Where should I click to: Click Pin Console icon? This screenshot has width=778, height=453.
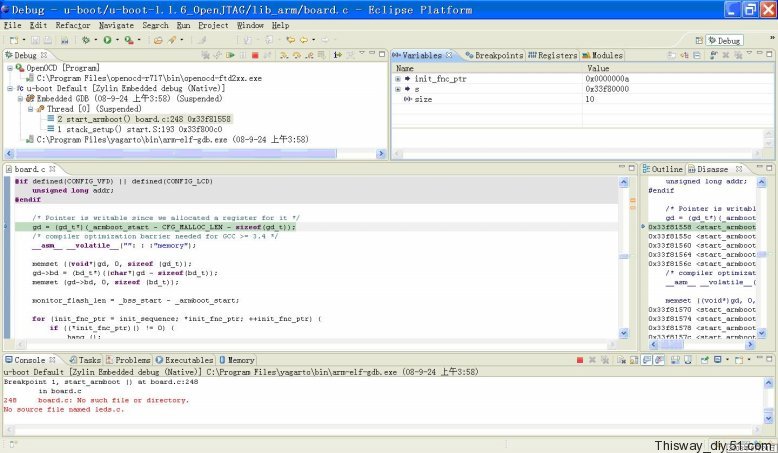705,360
